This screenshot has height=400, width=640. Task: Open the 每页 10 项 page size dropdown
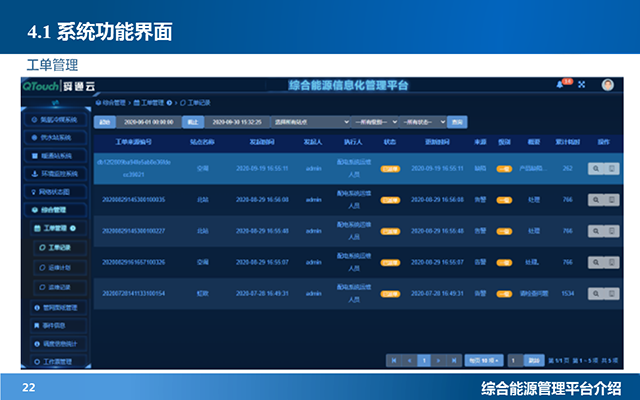coord(484,360)
